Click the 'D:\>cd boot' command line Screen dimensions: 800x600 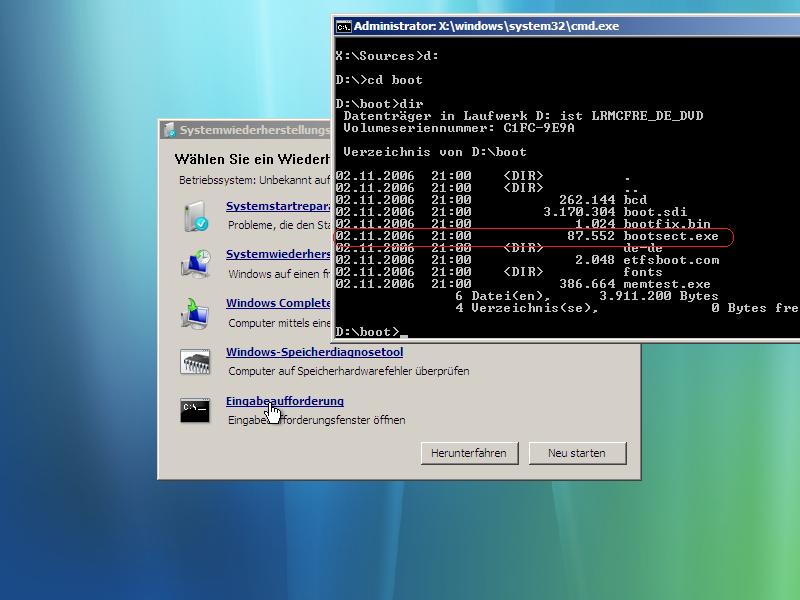click(x=379, y=80)
